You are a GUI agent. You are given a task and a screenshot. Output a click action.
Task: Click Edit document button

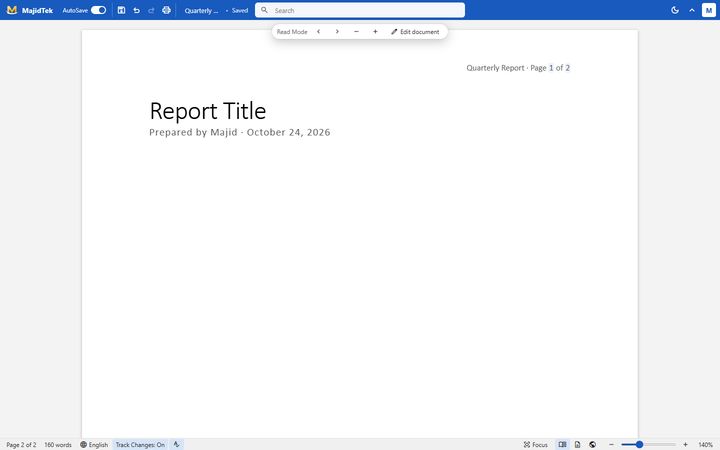tap(415, 32)
